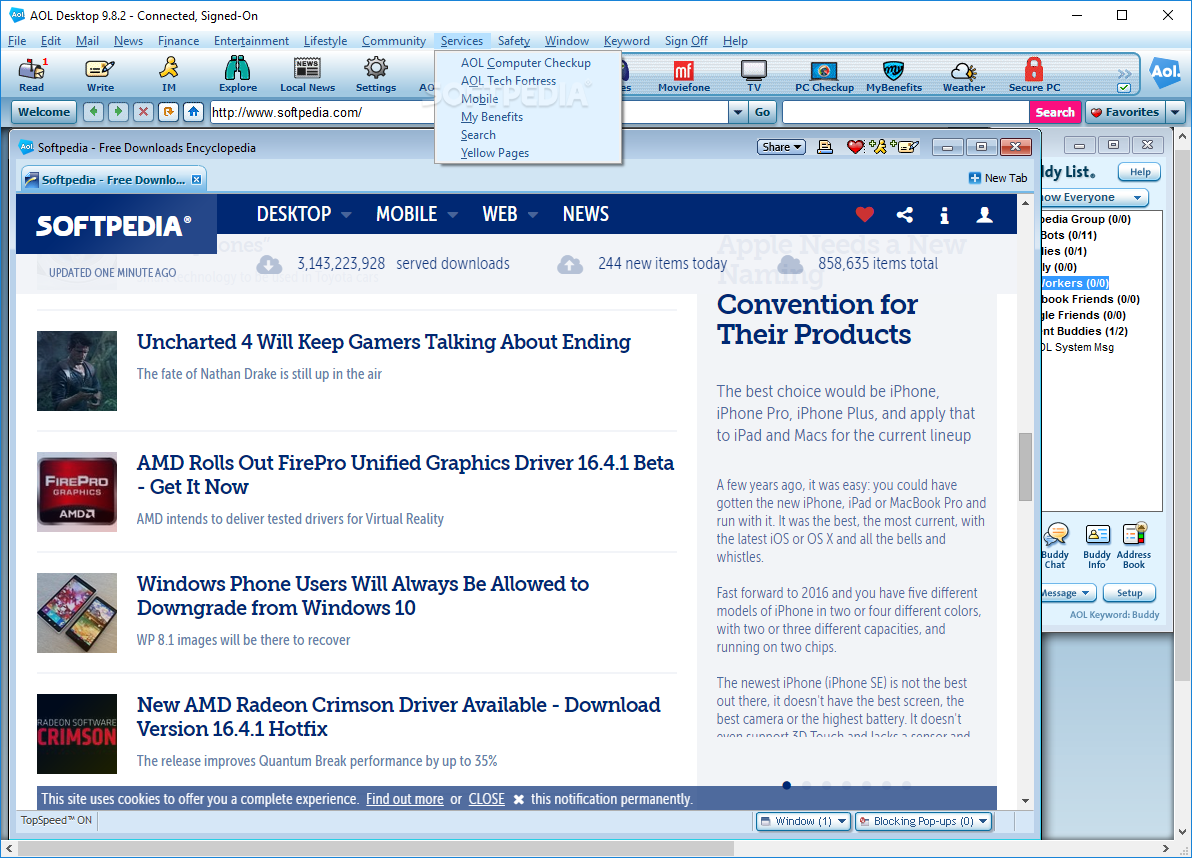Open the IM running man icon
Screen dimensions: 1192x858
click(169, 74)
